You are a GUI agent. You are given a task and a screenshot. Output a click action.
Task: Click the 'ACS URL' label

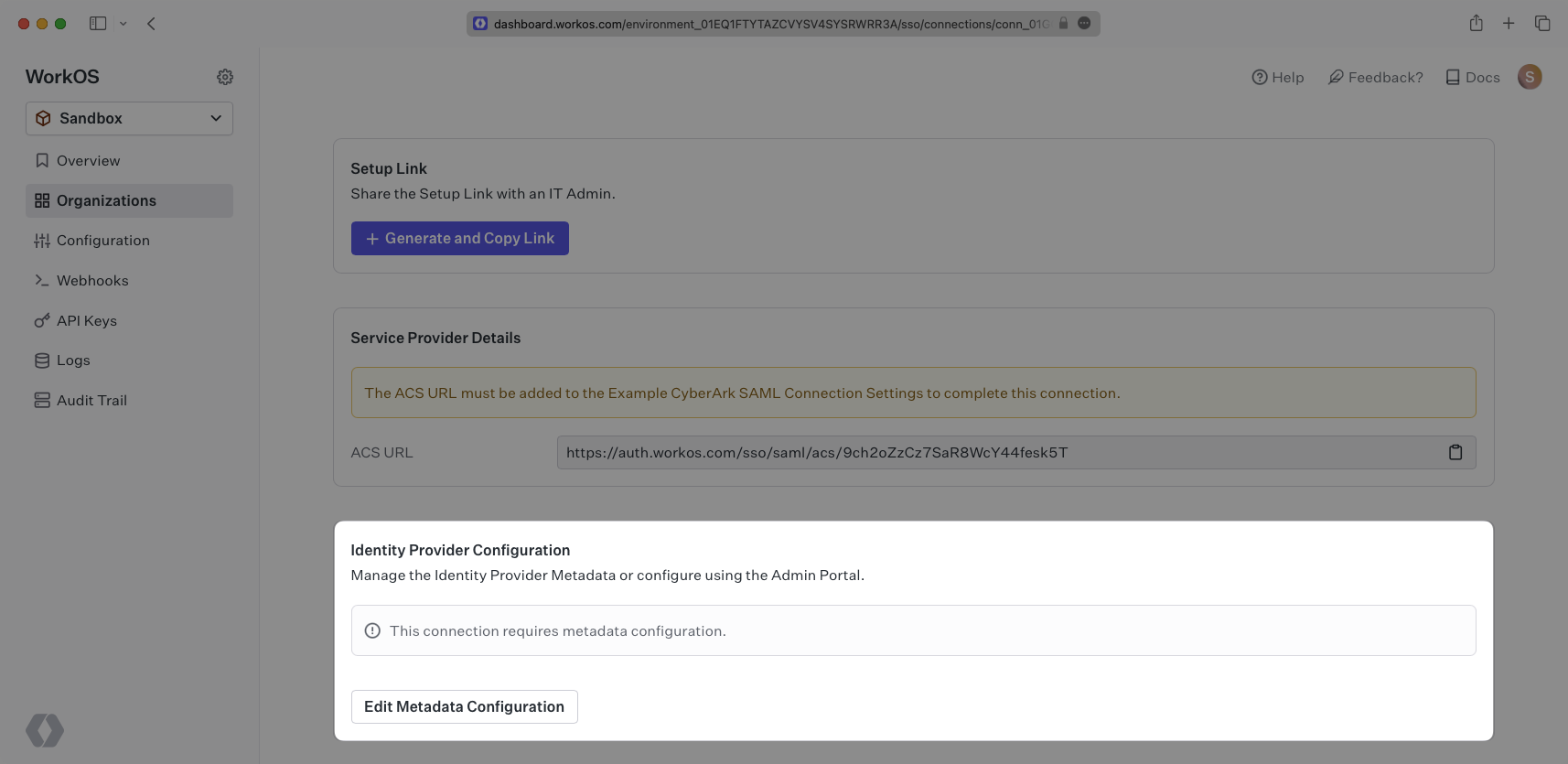pyautogui.click(x=382, y=453)
